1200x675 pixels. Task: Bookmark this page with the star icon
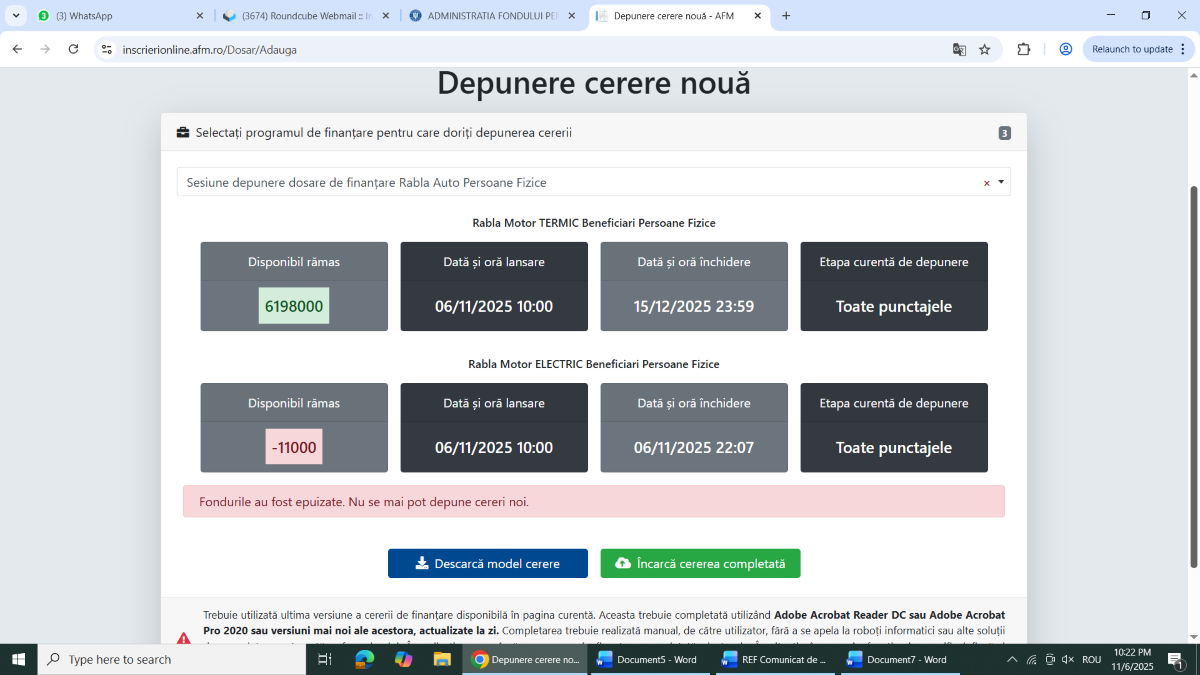point(985,49)
